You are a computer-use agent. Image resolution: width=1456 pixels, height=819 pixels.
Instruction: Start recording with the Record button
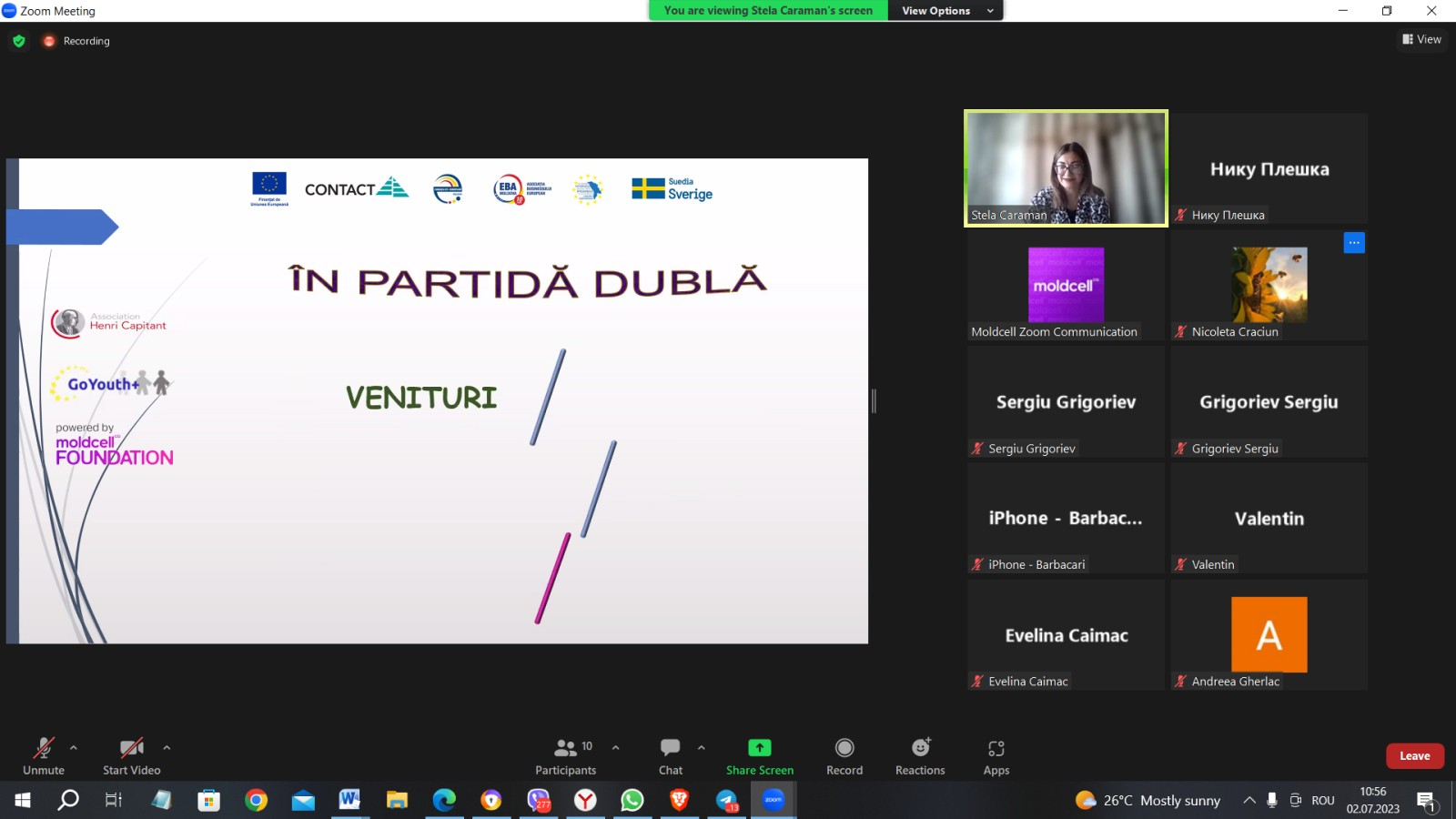click(x=844, y=757)
